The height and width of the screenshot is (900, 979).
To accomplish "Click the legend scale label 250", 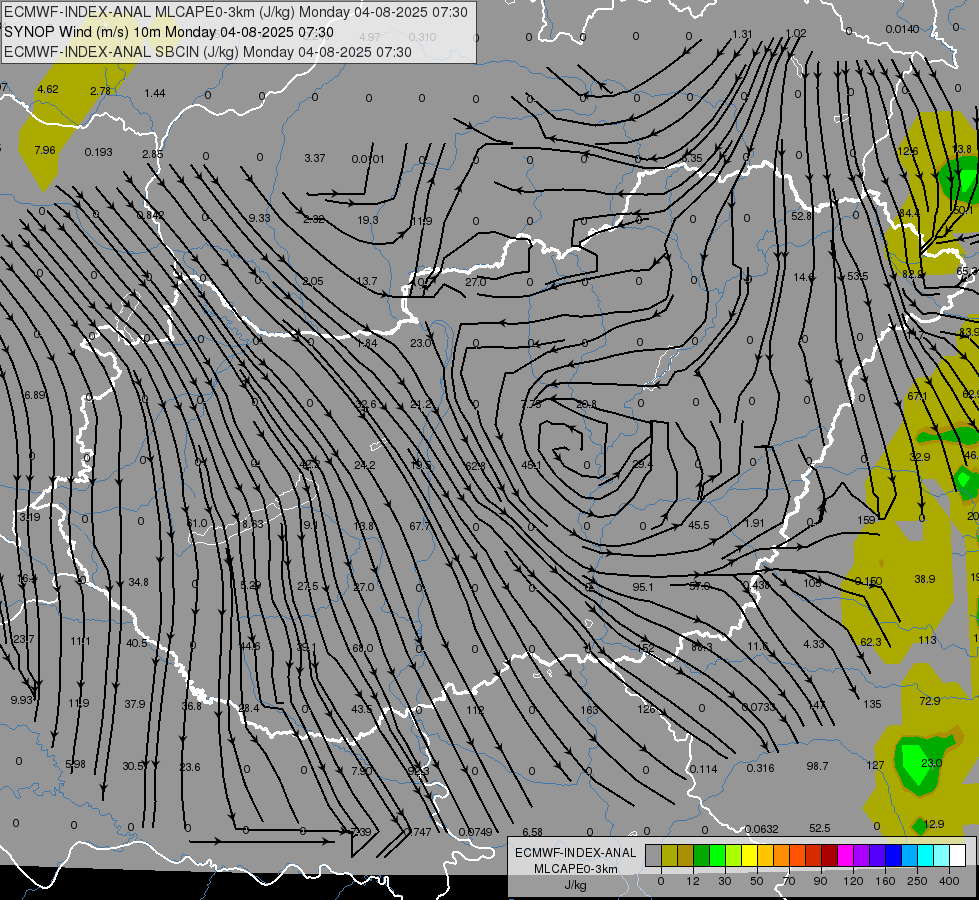I will click(917, 881).
